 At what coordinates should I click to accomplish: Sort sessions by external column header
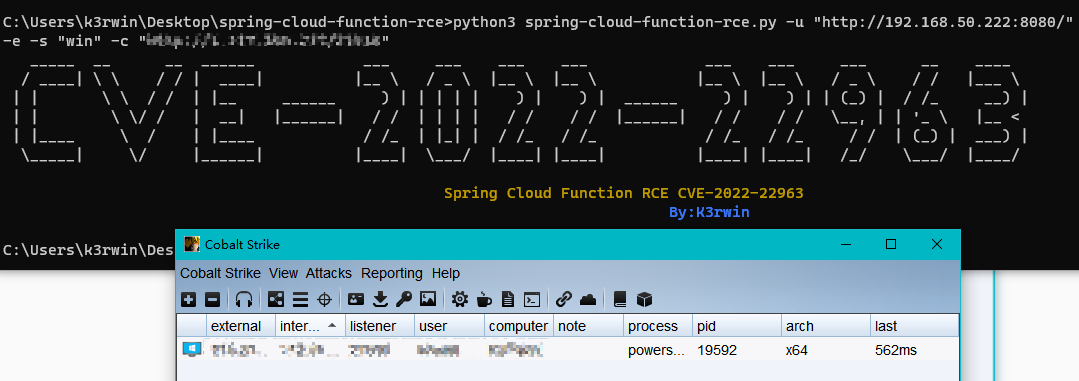pos(241,326)
